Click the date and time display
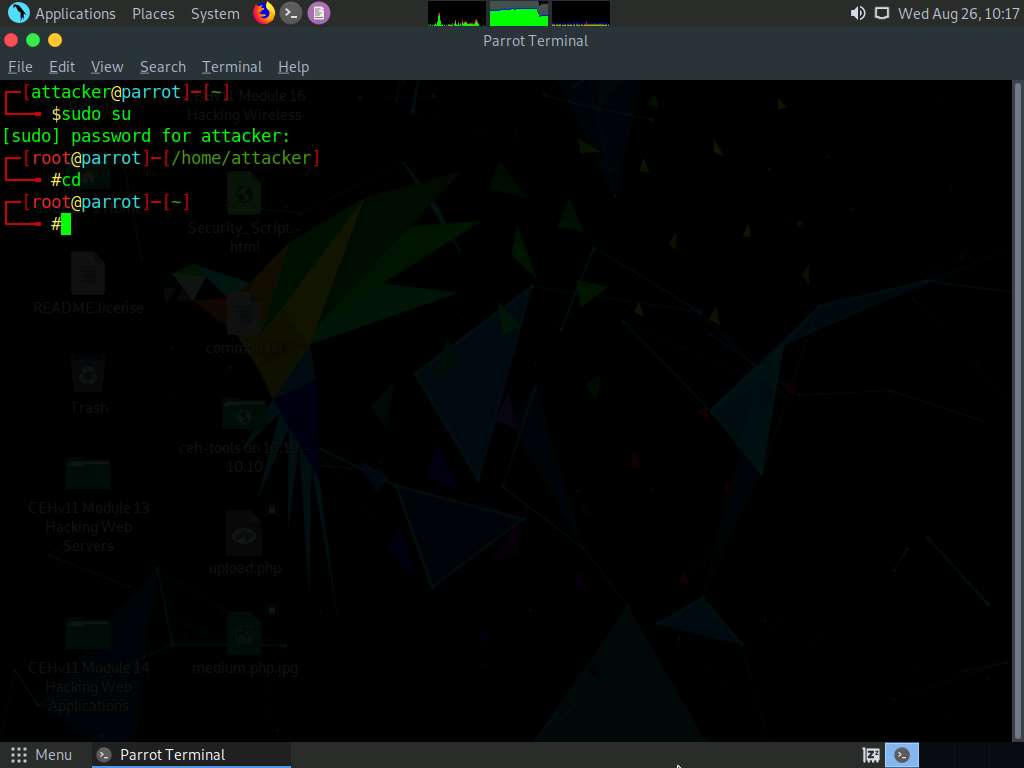The width and height of the screenshot is (1024, 768). click(x=958, y=13)
